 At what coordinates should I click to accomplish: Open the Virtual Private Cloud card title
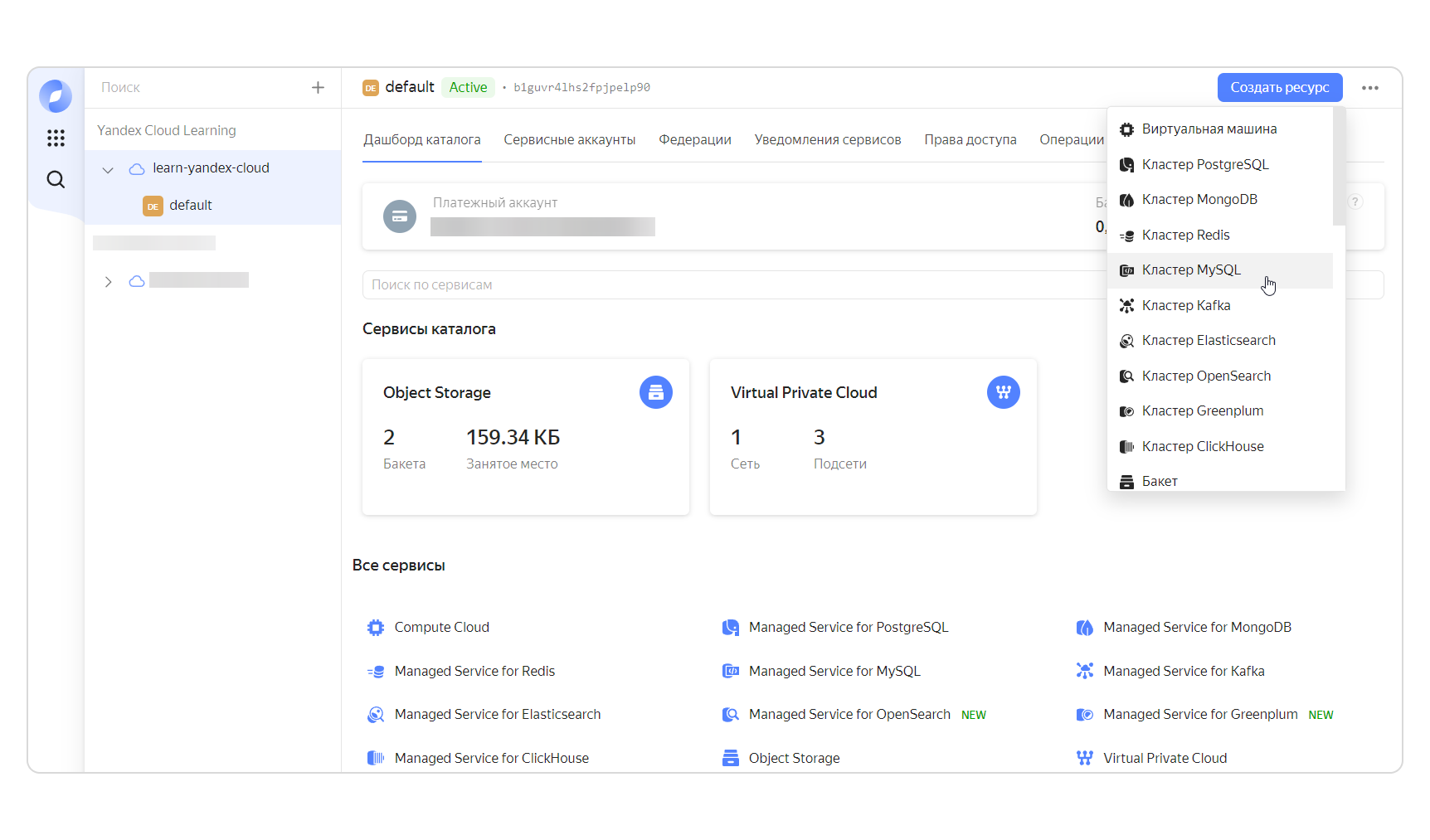pos(804,393)
